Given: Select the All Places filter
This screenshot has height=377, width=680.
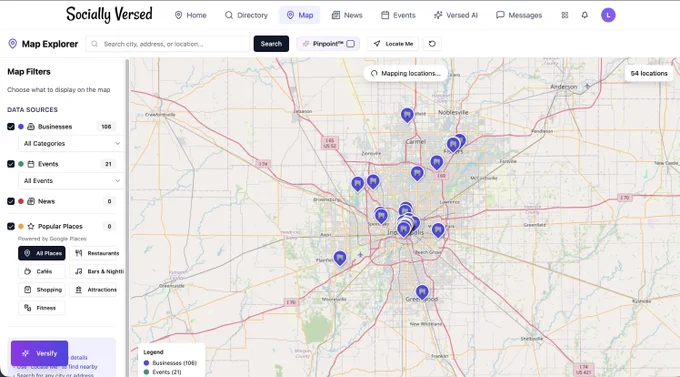Looking at the screenshot, I should click(42, 253).
